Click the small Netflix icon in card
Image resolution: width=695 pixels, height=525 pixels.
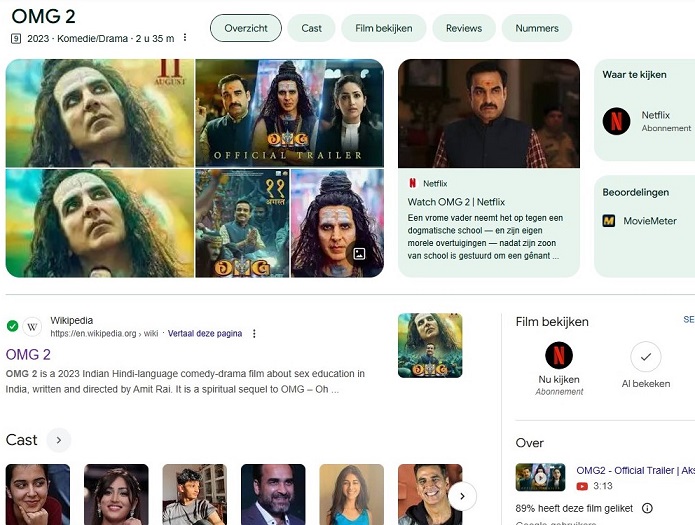(413, 183)
